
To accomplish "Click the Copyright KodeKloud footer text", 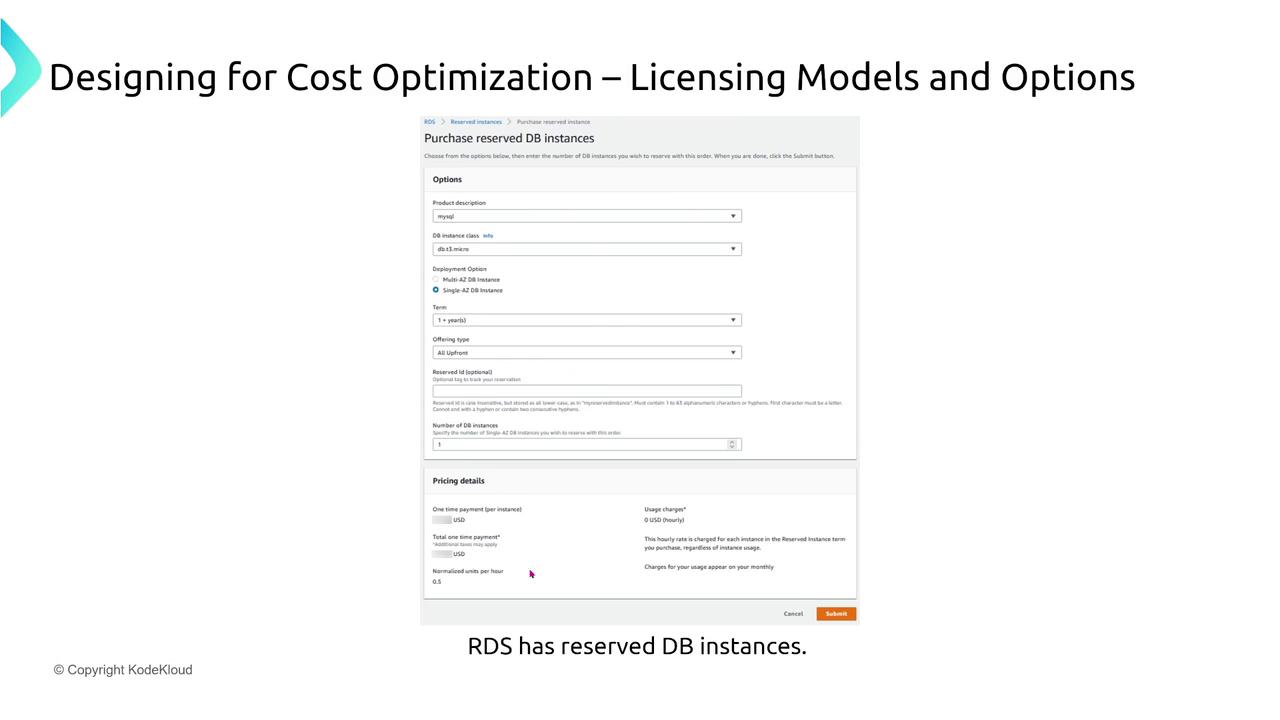I will click(x=123, y=670).
